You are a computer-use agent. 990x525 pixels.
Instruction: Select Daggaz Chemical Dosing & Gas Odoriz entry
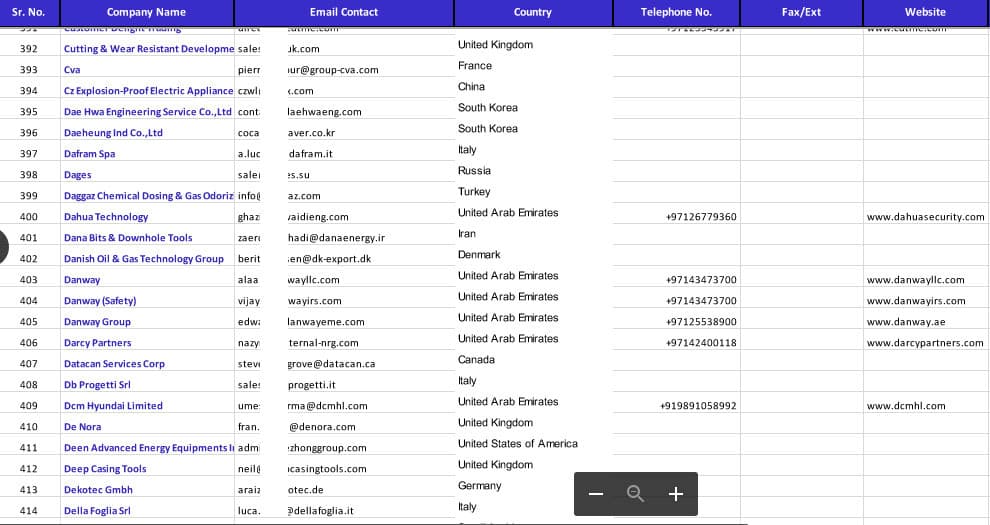[x=149, y=196]
